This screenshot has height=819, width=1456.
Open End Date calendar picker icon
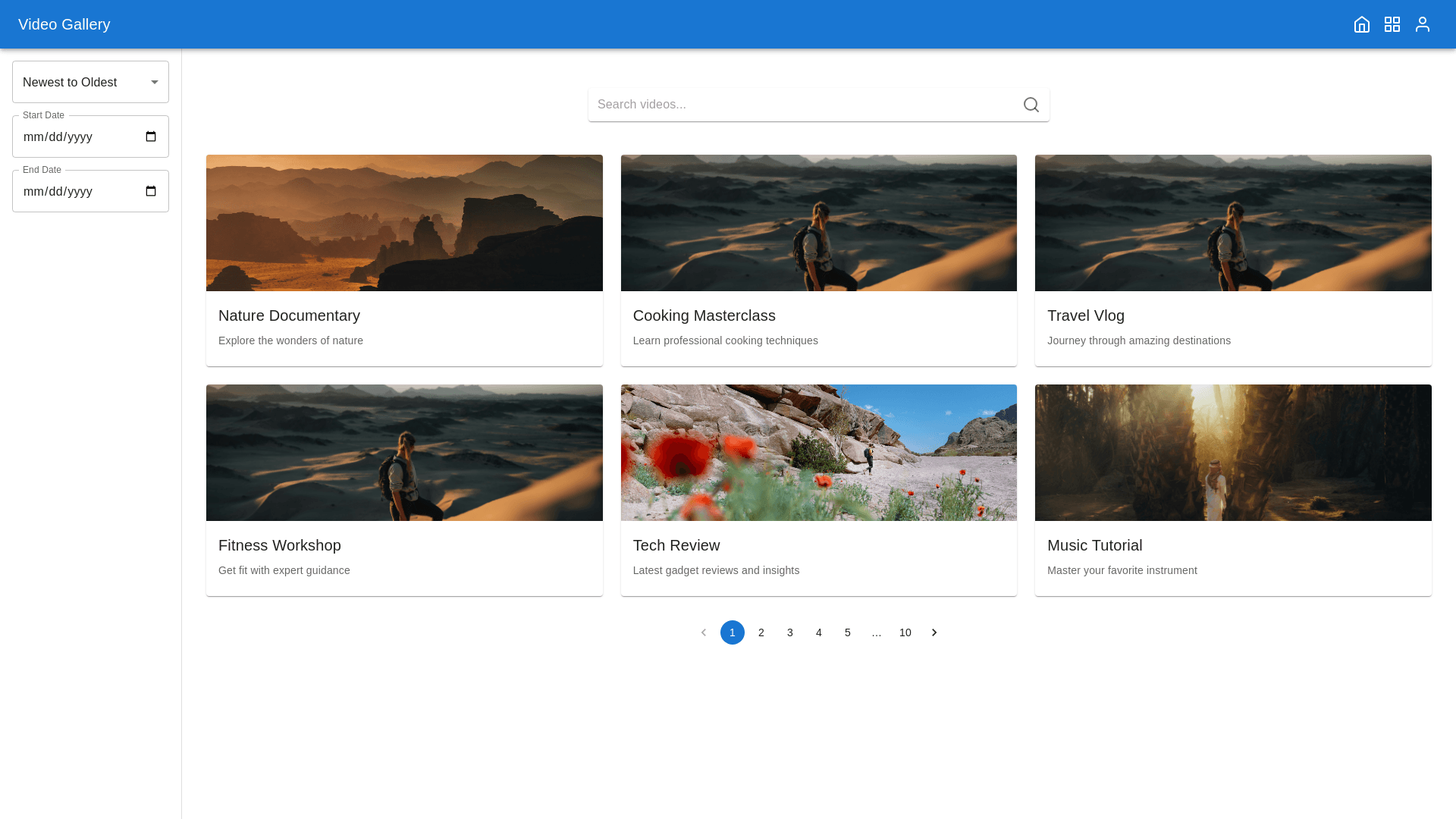click(151, 191)
